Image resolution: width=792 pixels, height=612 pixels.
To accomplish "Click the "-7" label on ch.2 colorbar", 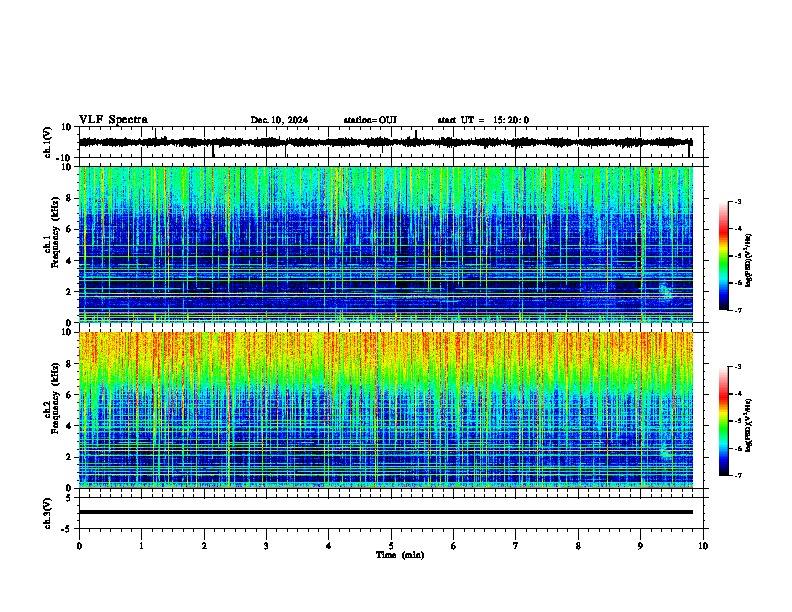I will pos(737,476).
